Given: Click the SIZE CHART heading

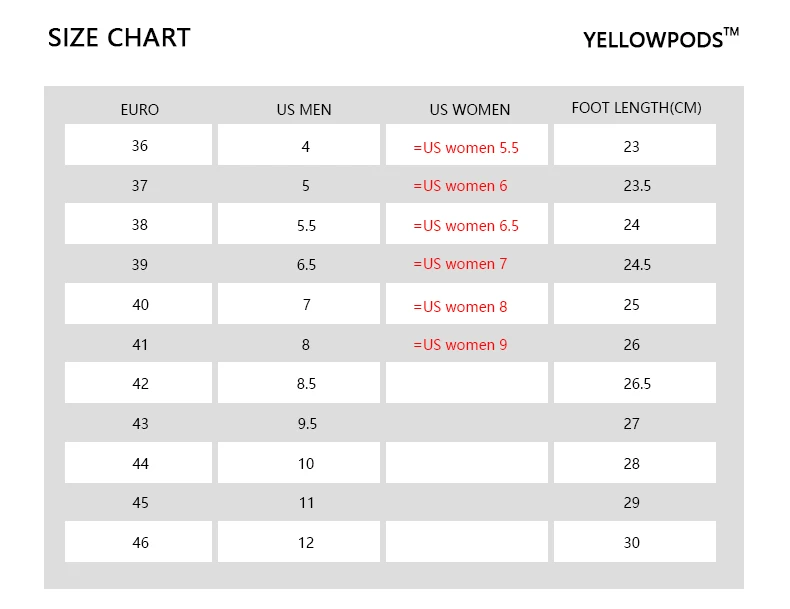Looking at the screenshot, I should pyautogui.click(x=119, y=38).
